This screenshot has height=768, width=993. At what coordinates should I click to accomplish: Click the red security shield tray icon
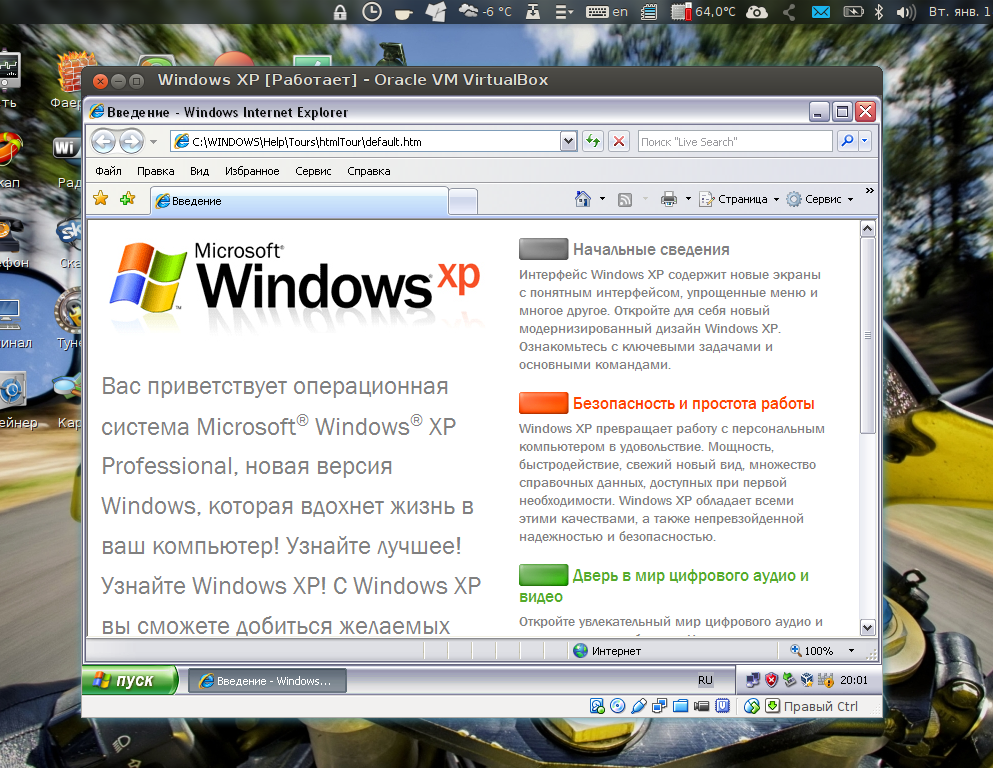click(x=772, y=681)
